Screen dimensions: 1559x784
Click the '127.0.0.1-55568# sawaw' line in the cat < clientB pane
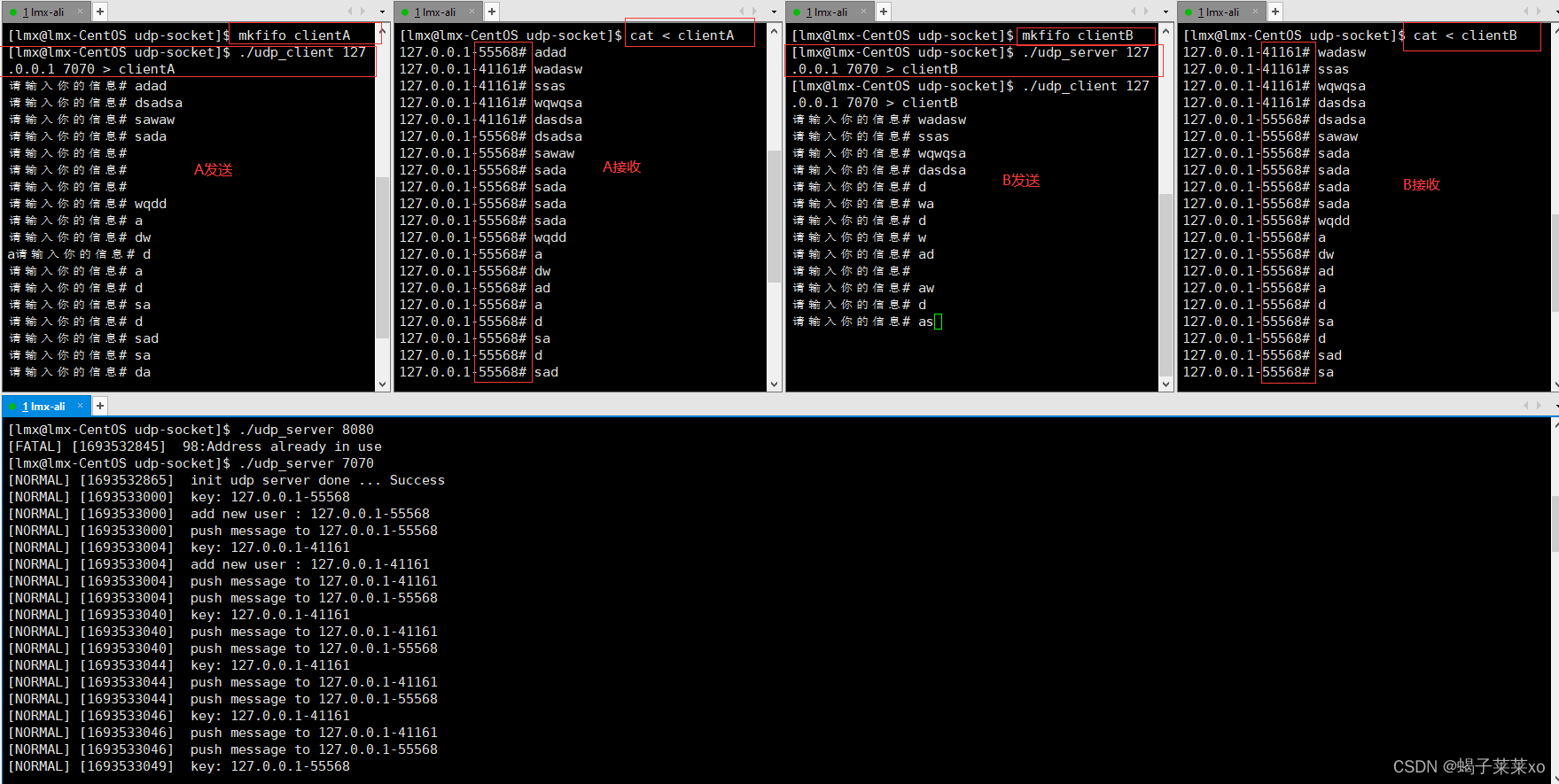point(1270,136)
